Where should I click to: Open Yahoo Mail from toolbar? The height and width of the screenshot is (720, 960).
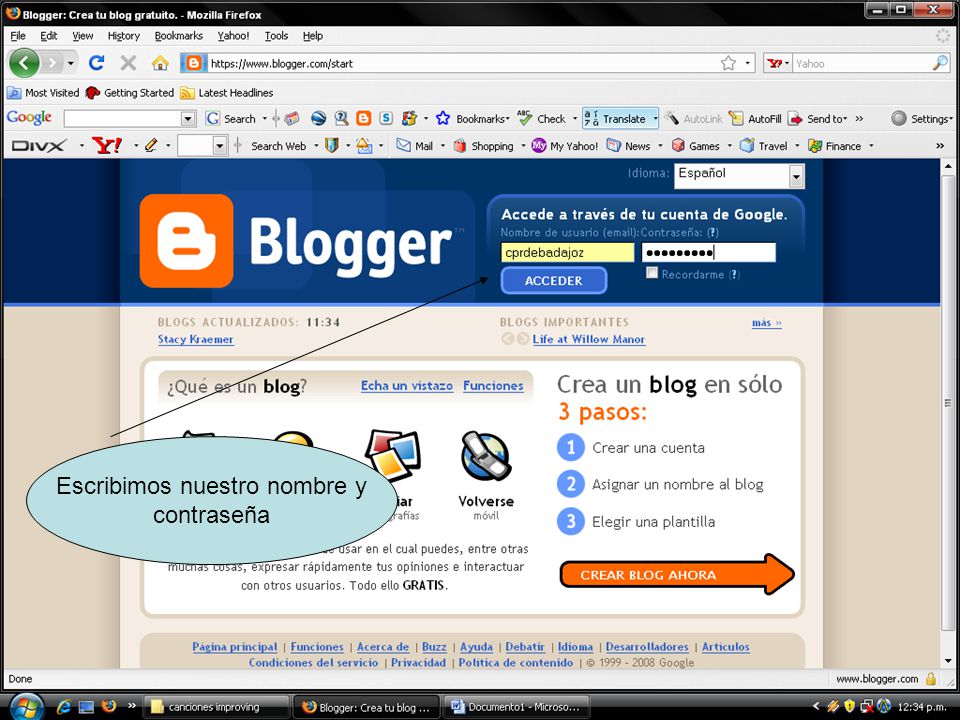coord(414,146)
